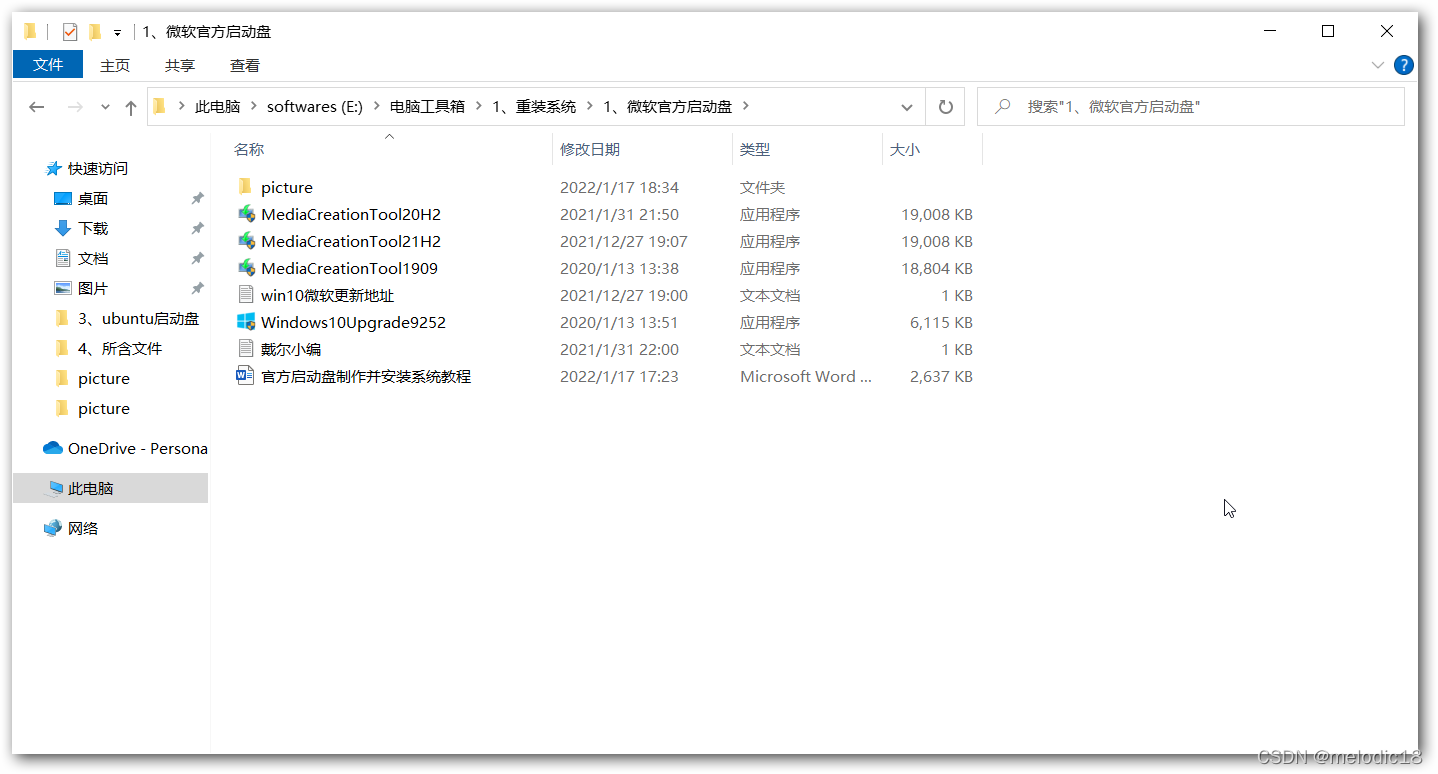Click the 文件夹 type cell
This screenshot has height=774, width=1438.
[x=763, y=188]
